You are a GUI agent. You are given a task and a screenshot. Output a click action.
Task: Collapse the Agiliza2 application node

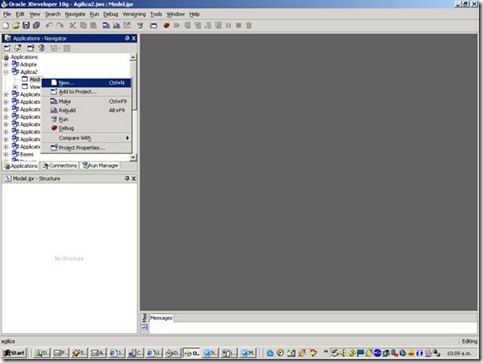pos(6,72)
